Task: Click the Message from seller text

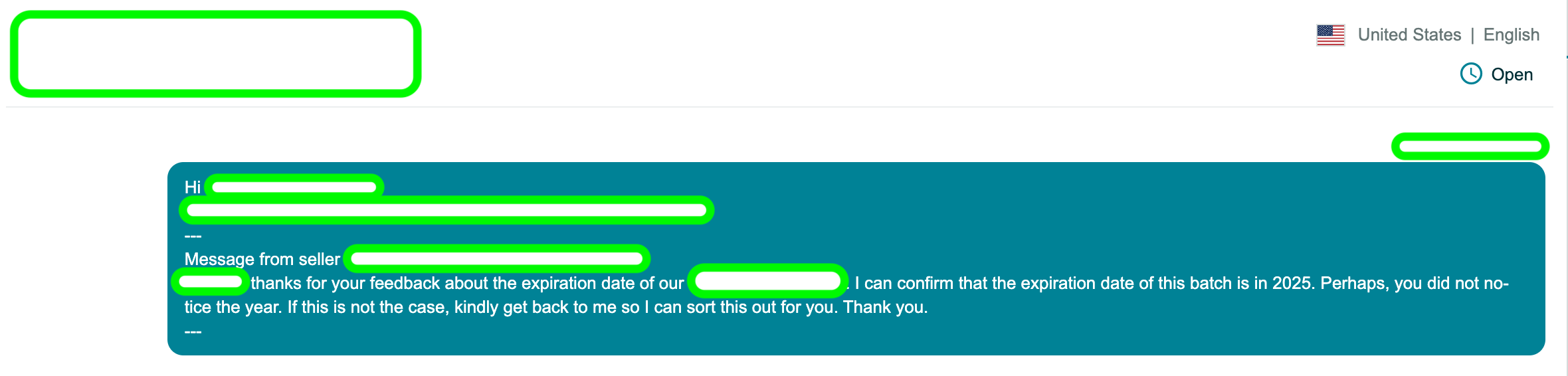Action: (x=262, y=259)
